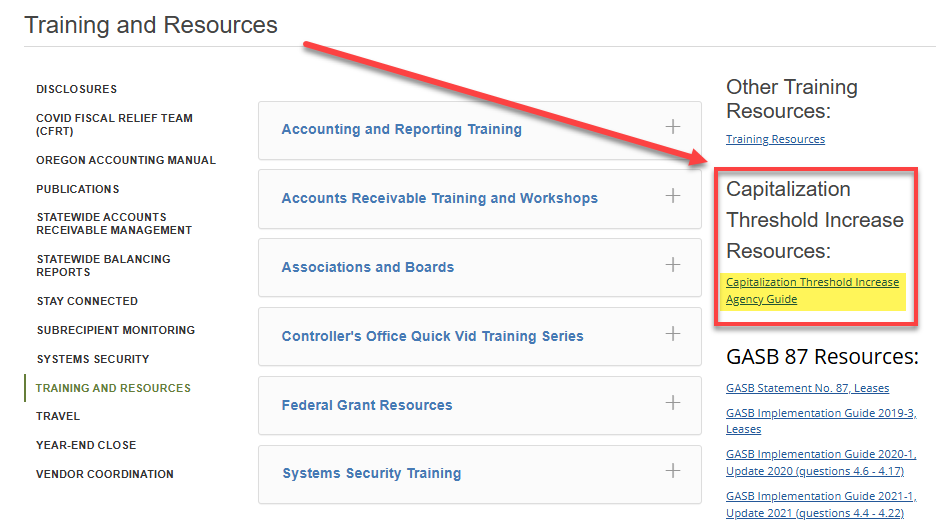Select Vendor Coordination in left menu
Viewport: 936px width, 528px height.
pyautogui.click(x=104, y=474)
